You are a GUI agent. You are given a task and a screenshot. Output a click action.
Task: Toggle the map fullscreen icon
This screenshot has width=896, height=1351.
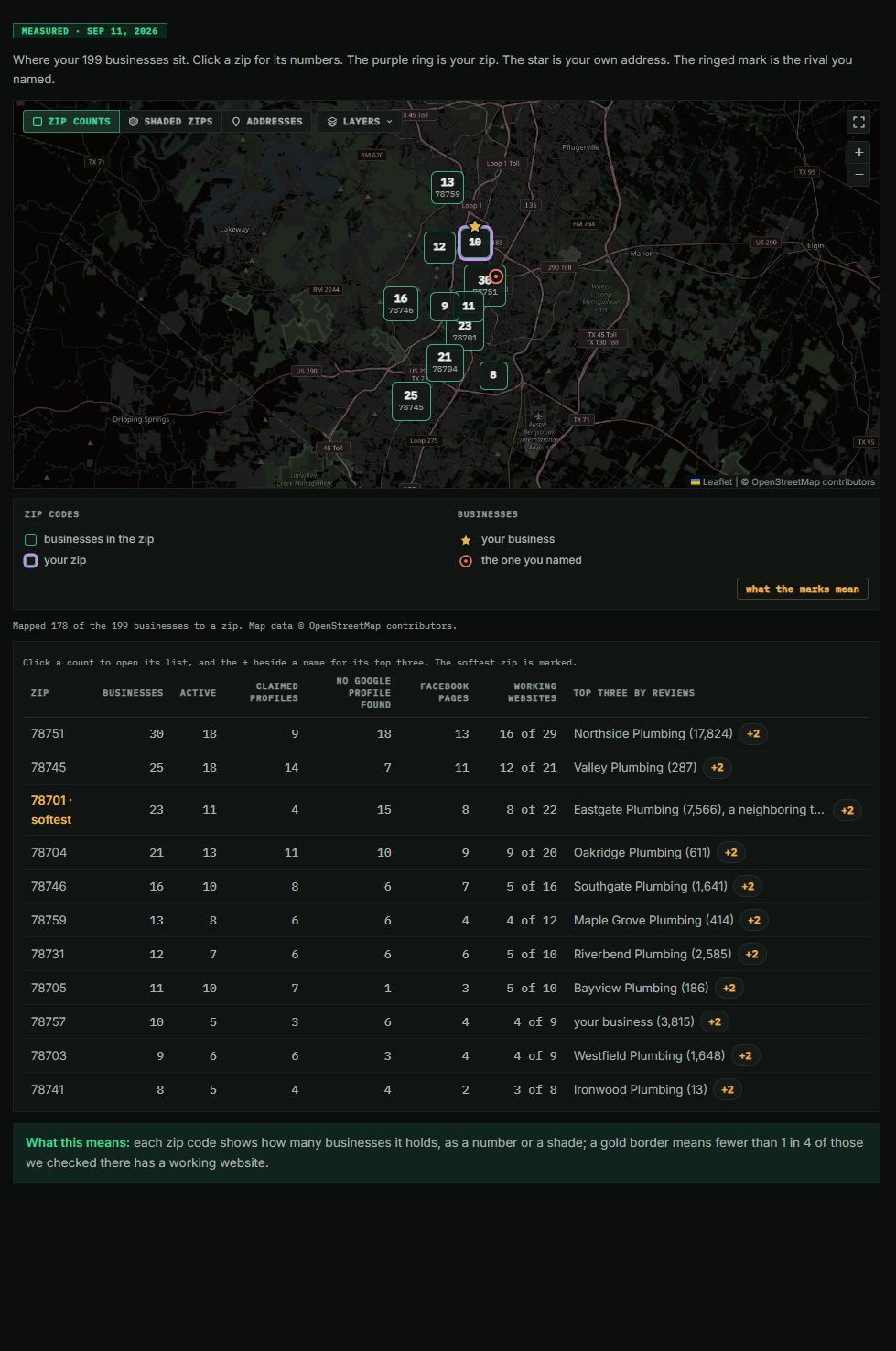858,122
